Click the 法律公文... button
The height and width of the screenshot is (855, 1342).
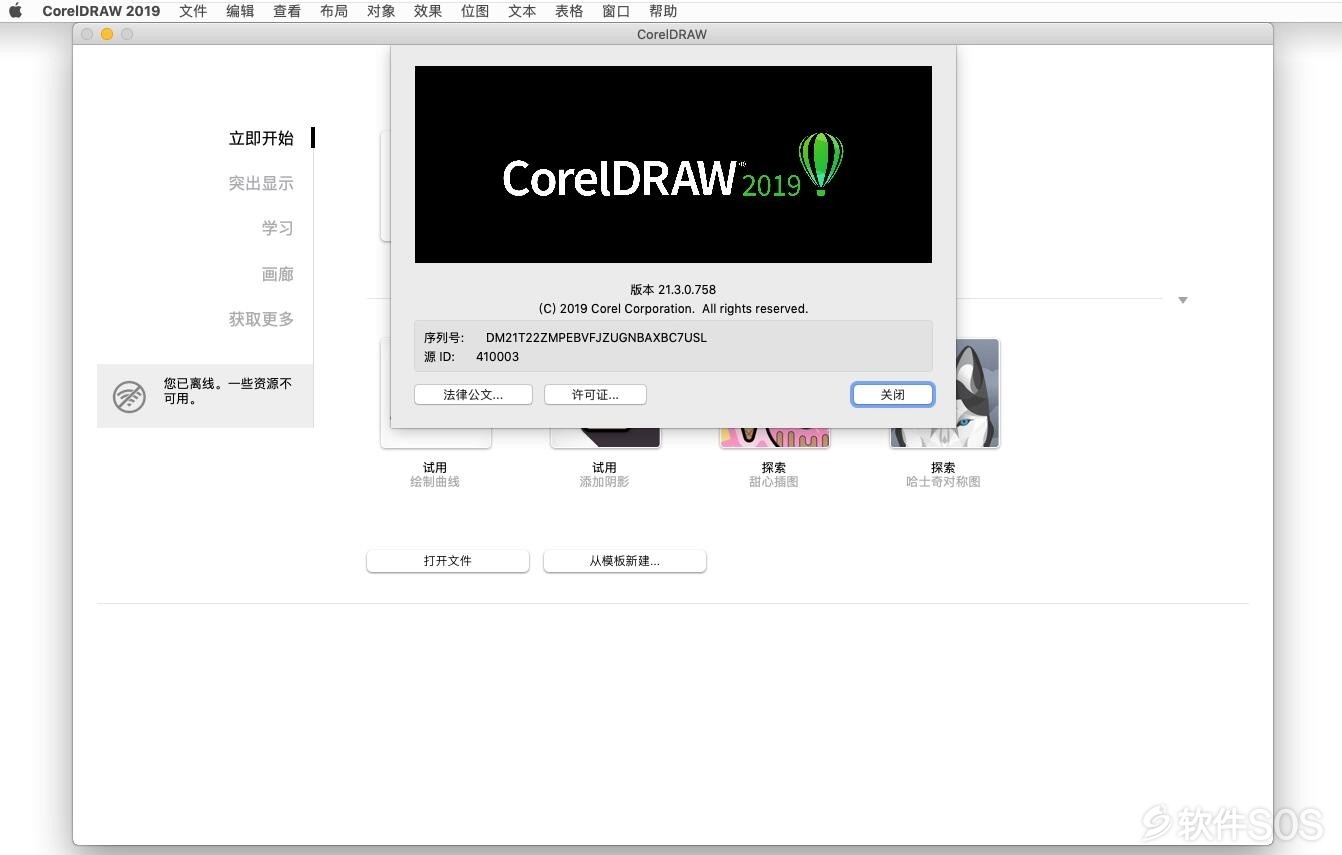click(473, 395)
